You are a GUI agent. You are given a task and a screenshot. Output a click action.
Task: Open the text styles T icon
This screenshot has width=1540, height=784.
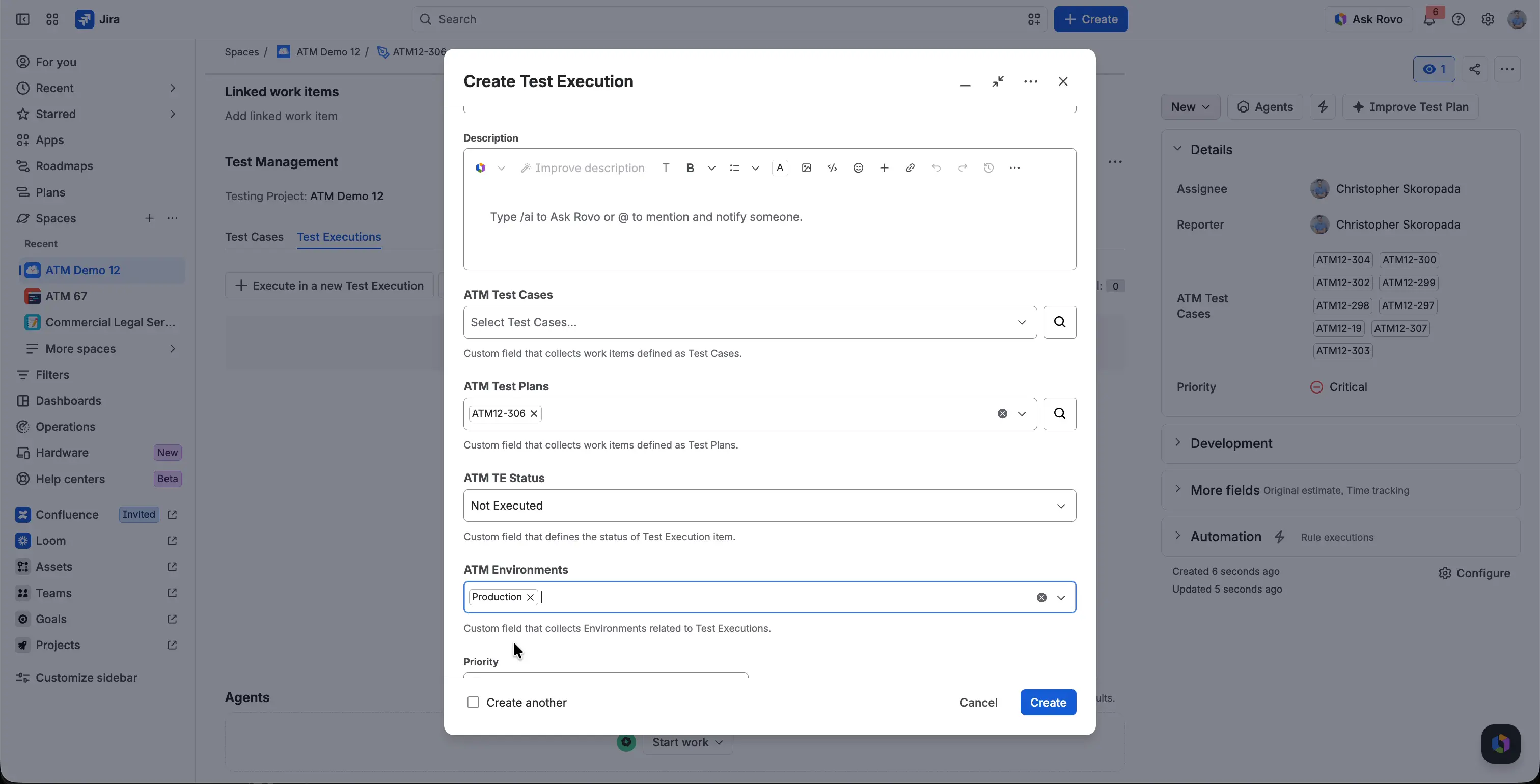click(666, 168)
